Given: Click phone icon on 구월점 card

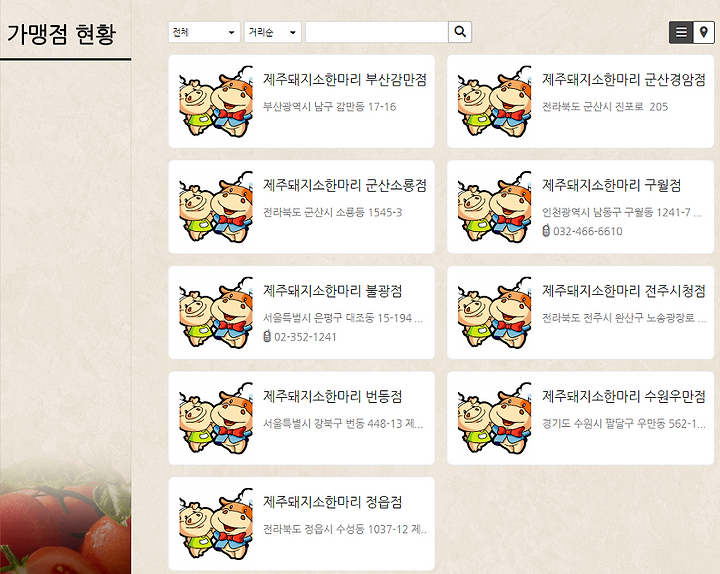Looking at the screenshot, I should (x=546, y=231).
